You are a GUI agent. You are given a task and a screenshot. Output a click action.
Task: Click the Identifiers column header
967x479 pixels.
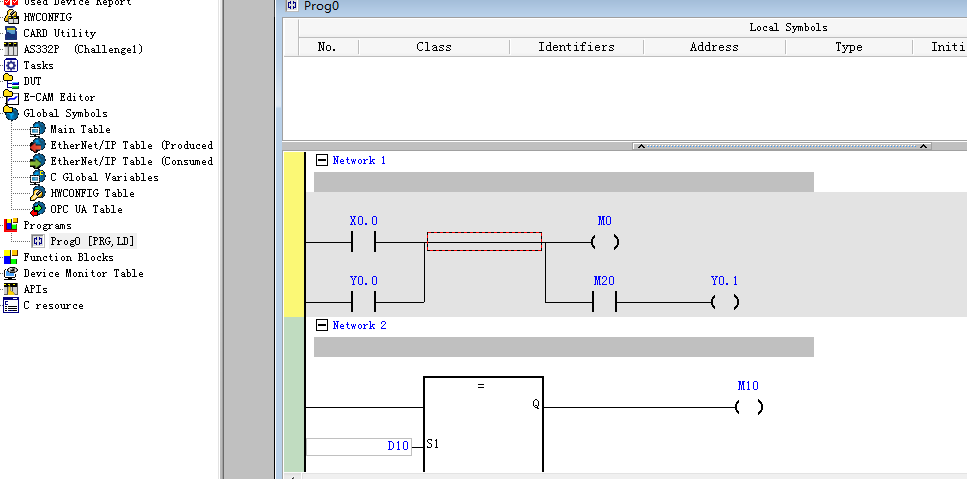point(576,47)
